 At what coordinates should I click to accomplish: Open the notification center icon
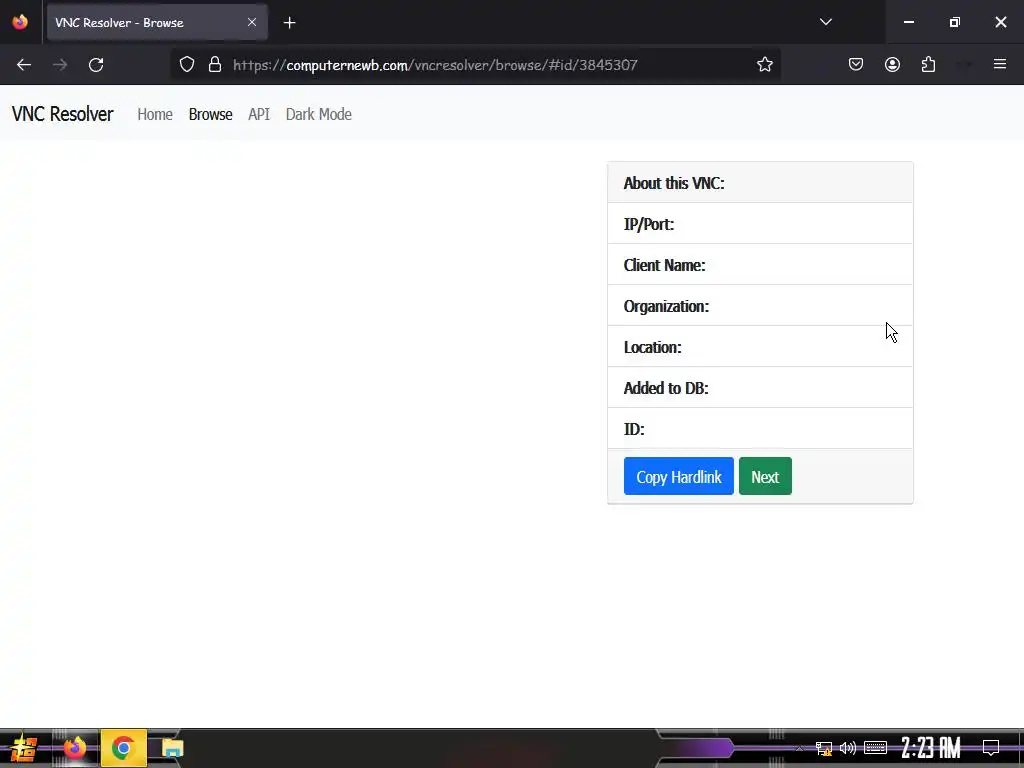991,748
